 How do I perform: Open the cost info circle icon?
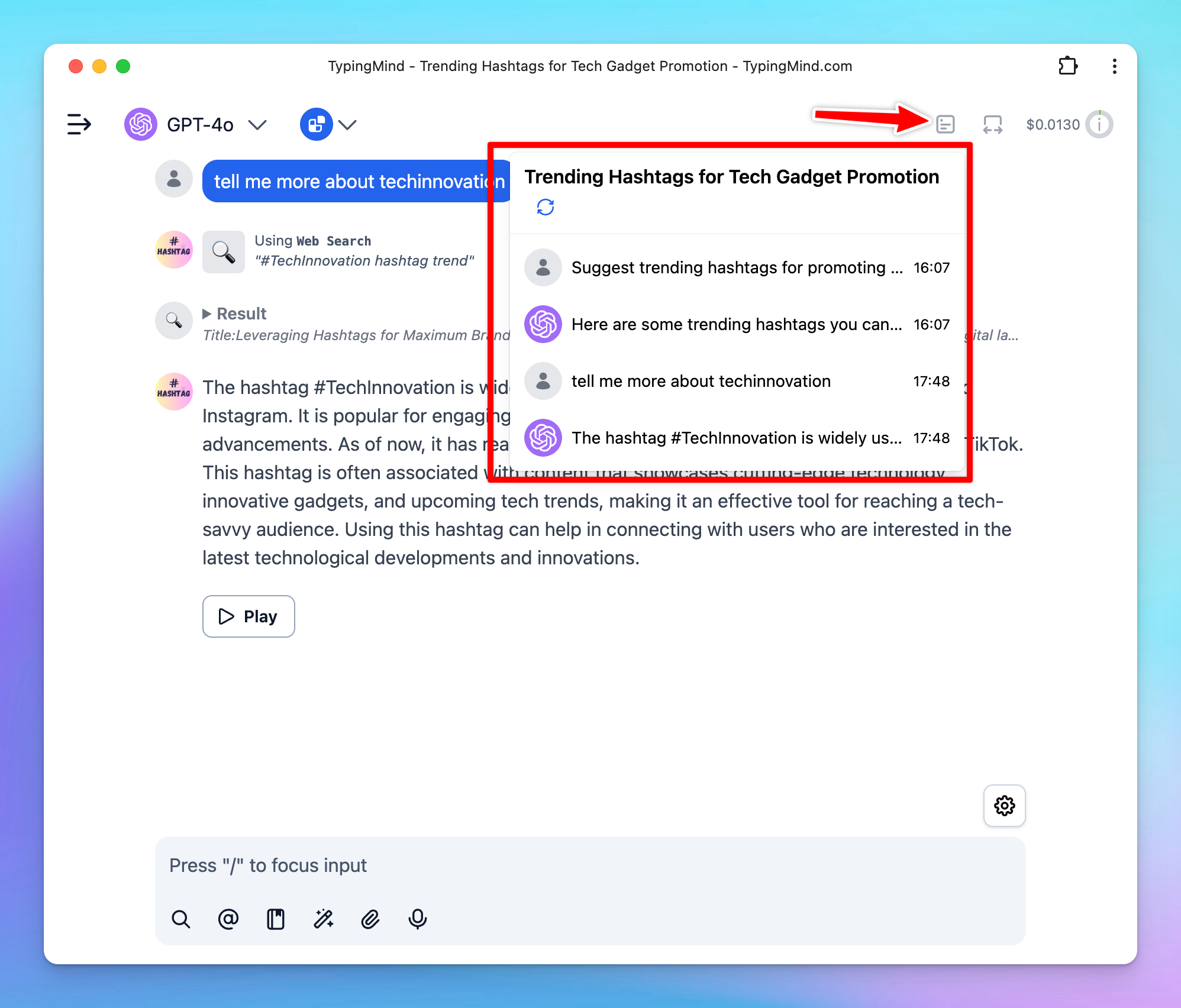point(1099,124)
